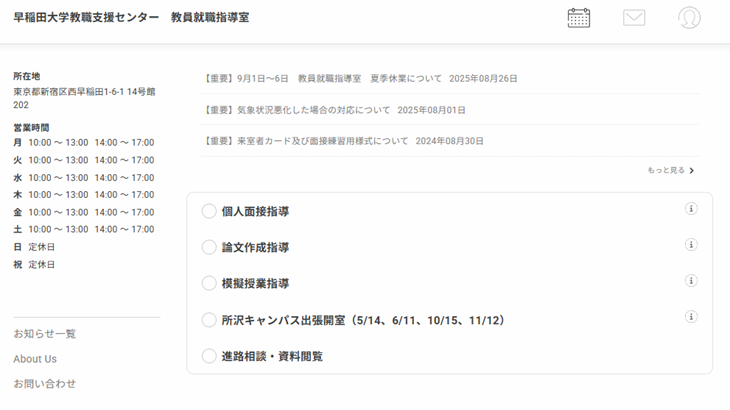Expand news with もっと見る chevron

[x=671, y=171]
